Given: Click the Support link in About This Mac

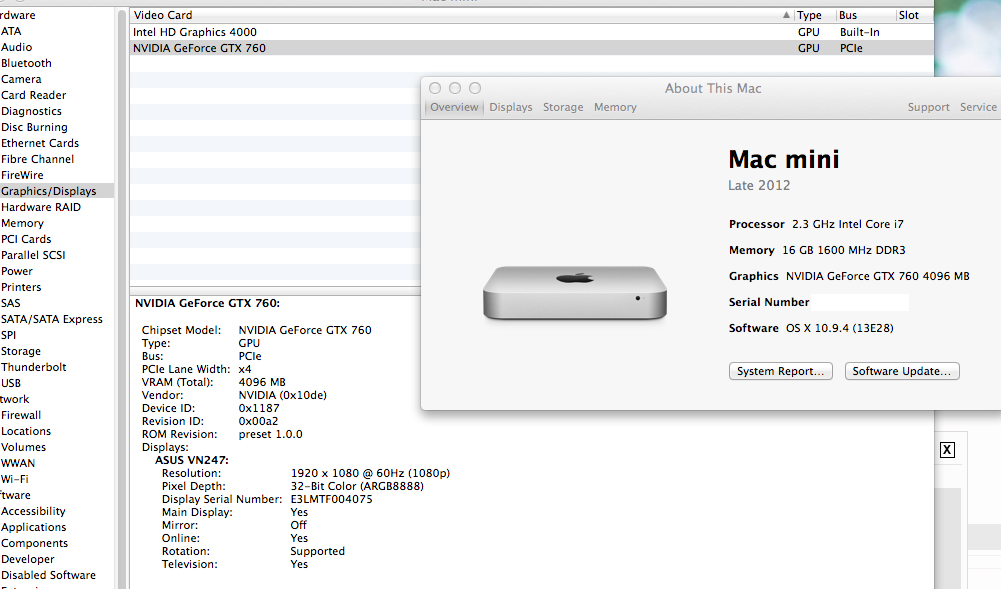Looking at the screenshot, I should (928, 107).
